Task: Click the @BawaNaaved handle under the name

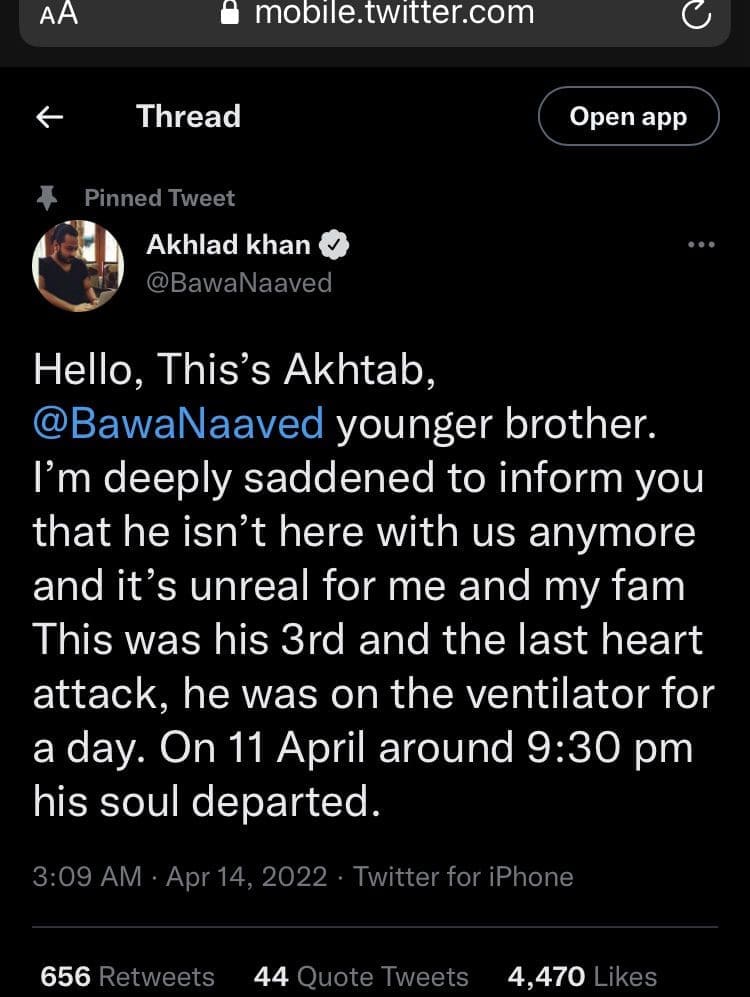Action: (239, 283)
